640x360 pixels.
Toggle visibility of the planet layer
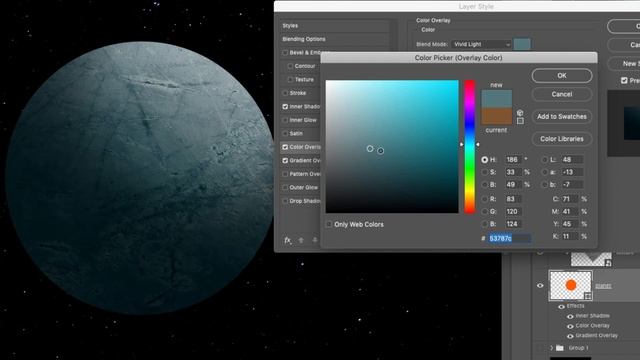pos(540,285)
